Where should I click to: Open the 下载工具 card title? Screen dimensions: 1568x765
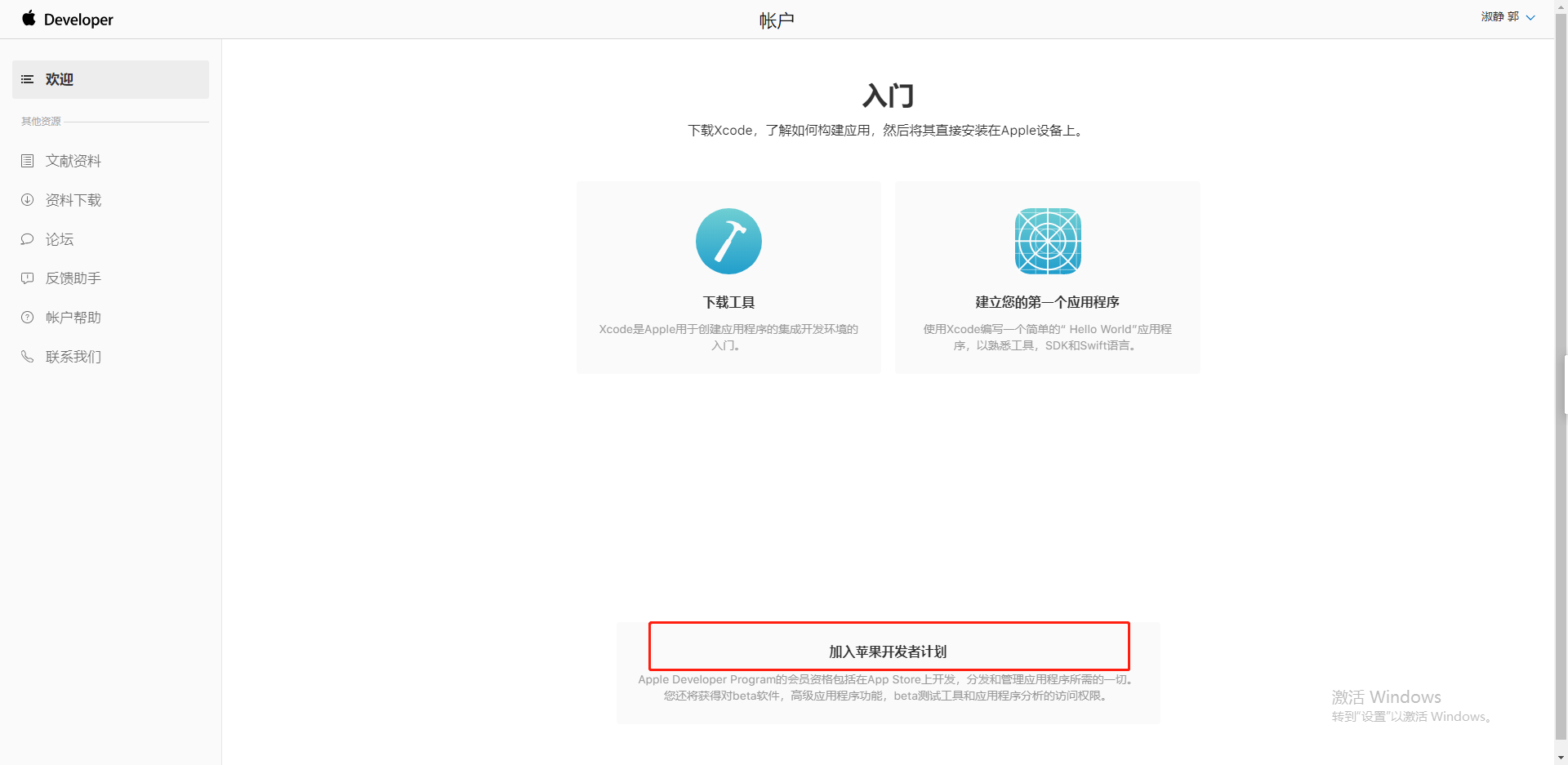pyautogui.click(x=728, y=302)
